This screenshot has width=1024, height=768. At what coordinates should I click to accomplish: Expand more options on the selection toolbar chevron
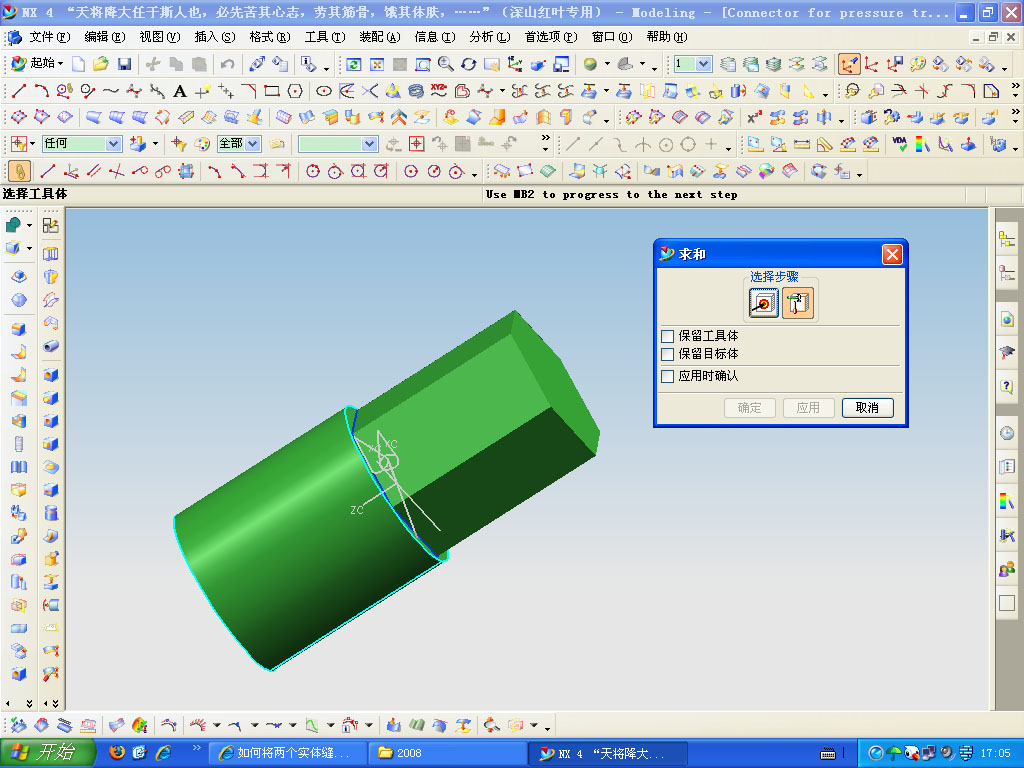(546, 139)
